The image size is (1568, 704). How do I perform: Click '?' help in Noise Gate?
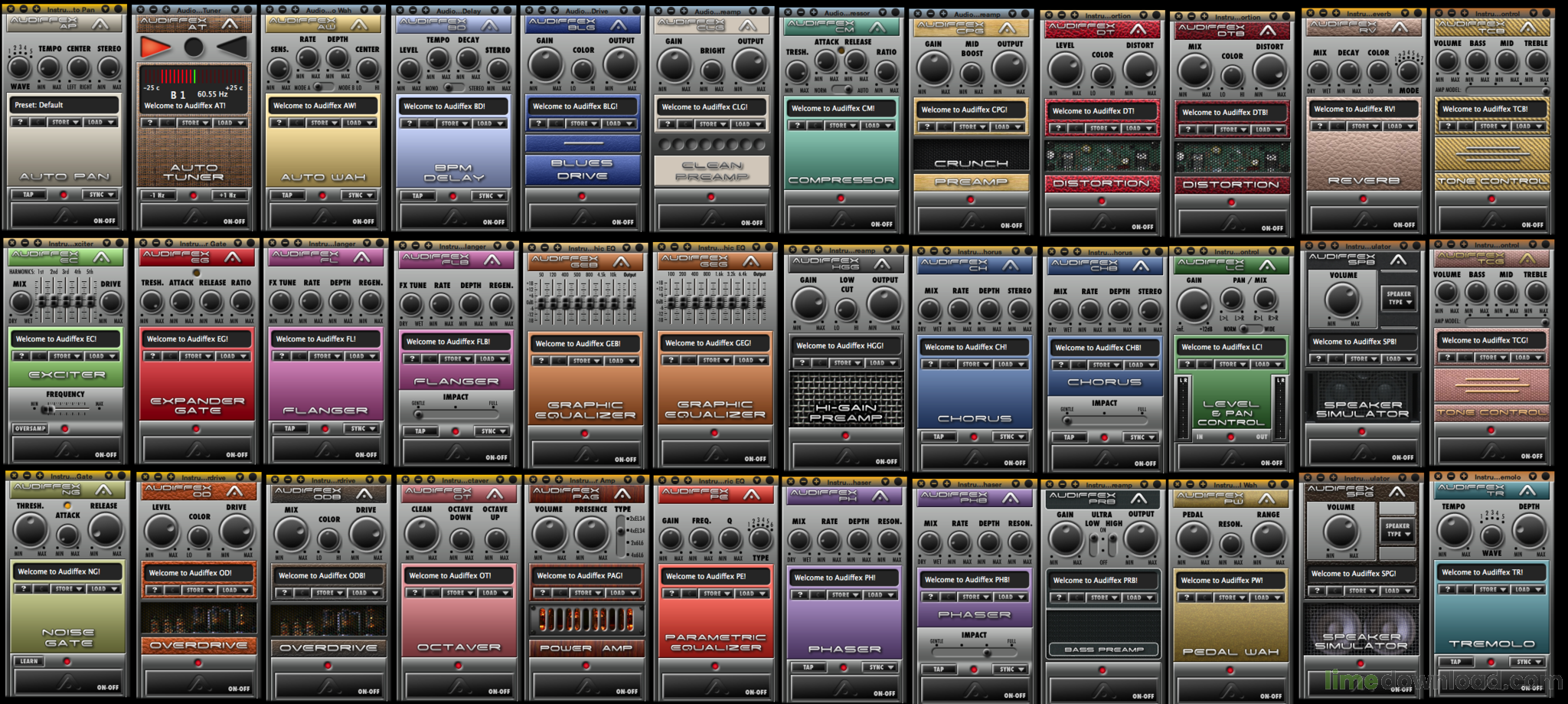pos(23,589)
